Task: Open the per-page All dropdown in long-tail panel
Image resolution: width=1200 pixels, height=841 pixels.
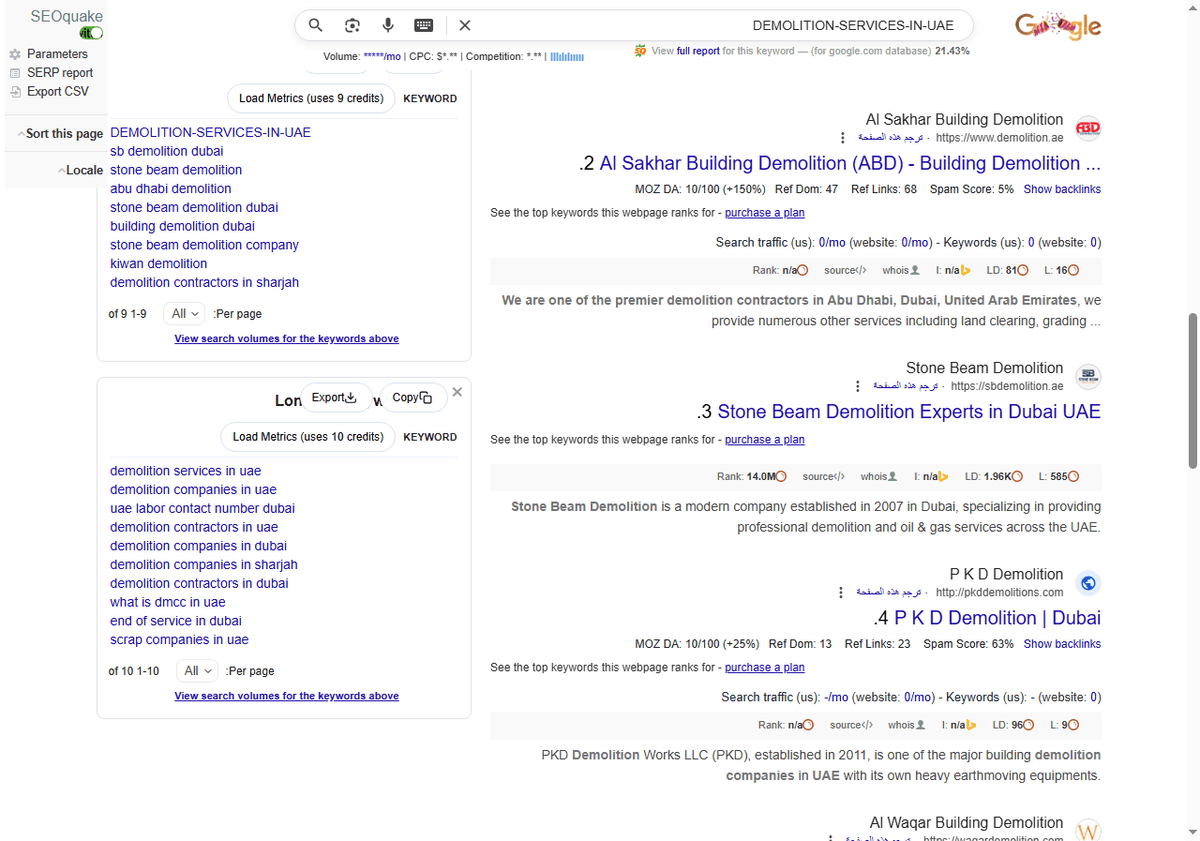Action: pyautogui.click(x=196, y=670)
